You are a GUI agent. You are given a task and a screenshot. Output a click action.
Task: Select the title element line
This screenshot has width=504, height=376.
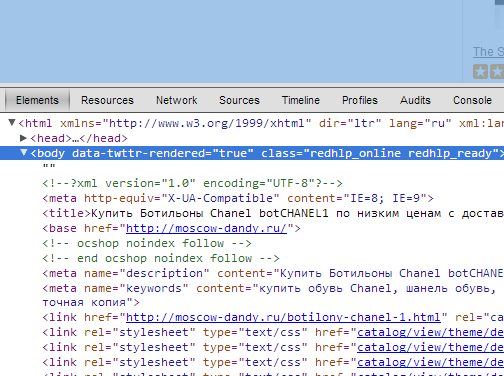(x=273, y=213)
